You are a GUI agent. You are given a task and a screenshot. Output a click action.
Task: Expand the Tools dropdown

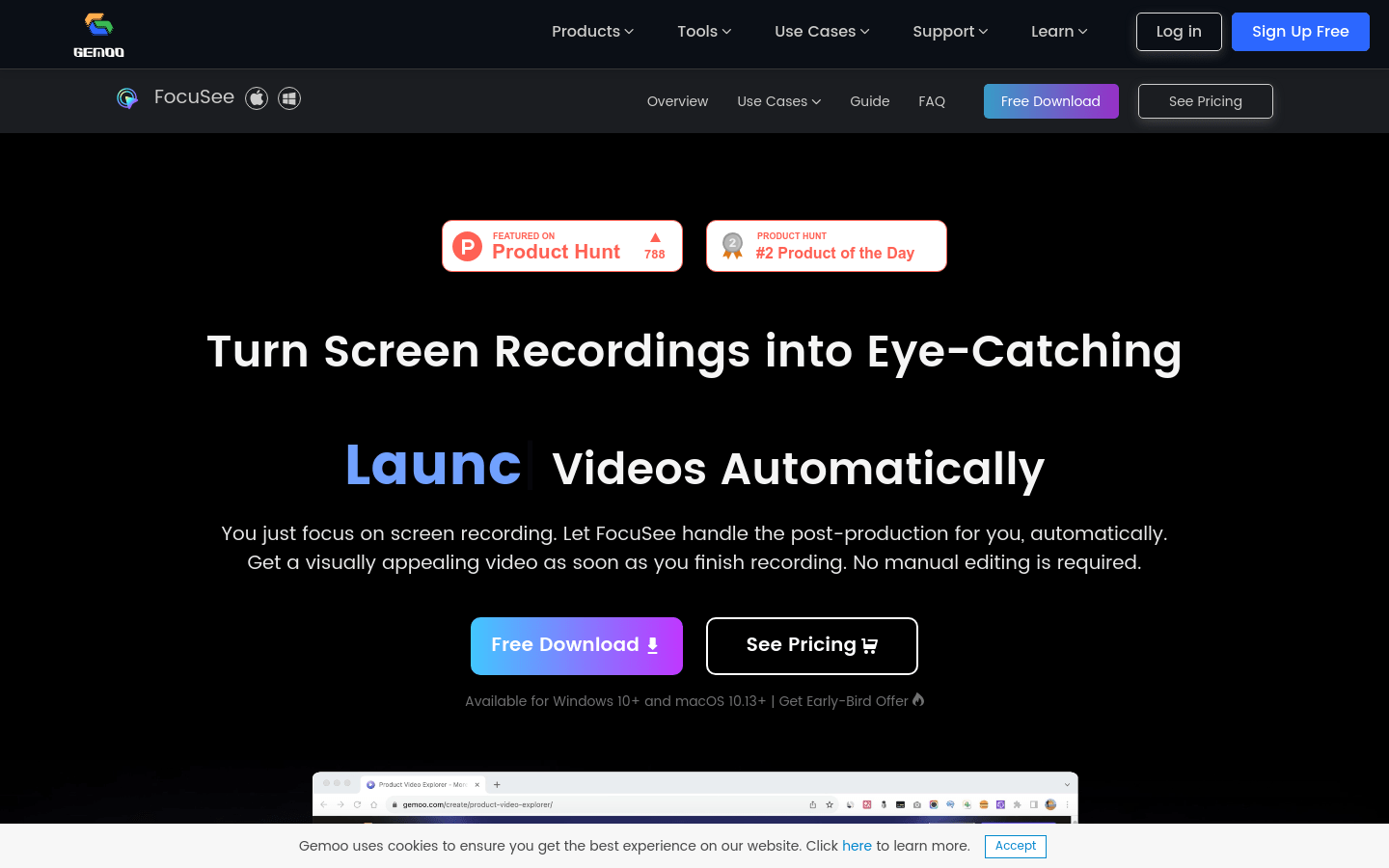[x=704, y=32]
